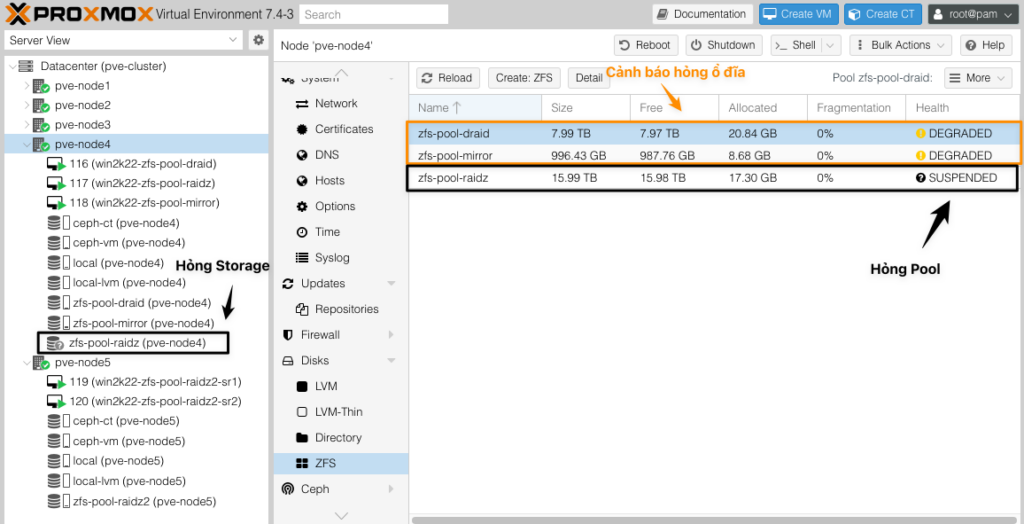1024x524 pixels.
Task: Reload the ZFS pool list
Action: coord(447,78)
